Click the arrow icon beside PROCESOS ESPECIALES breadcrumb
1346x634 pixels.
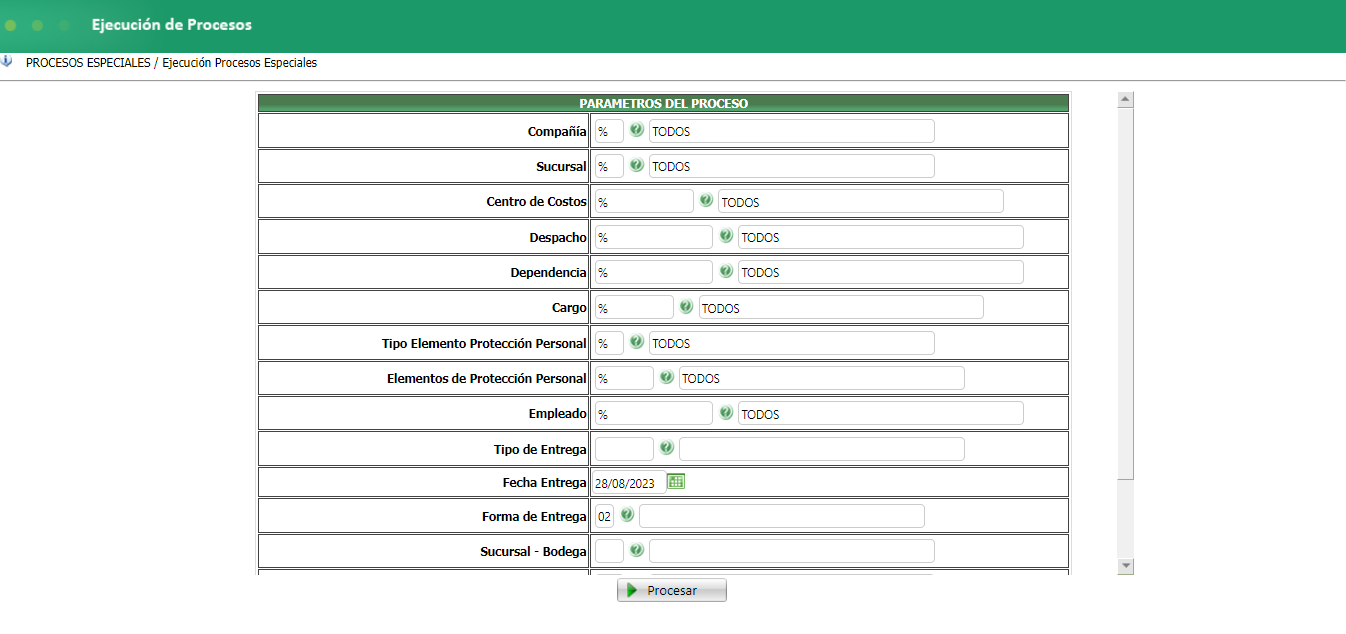(7, 61)
